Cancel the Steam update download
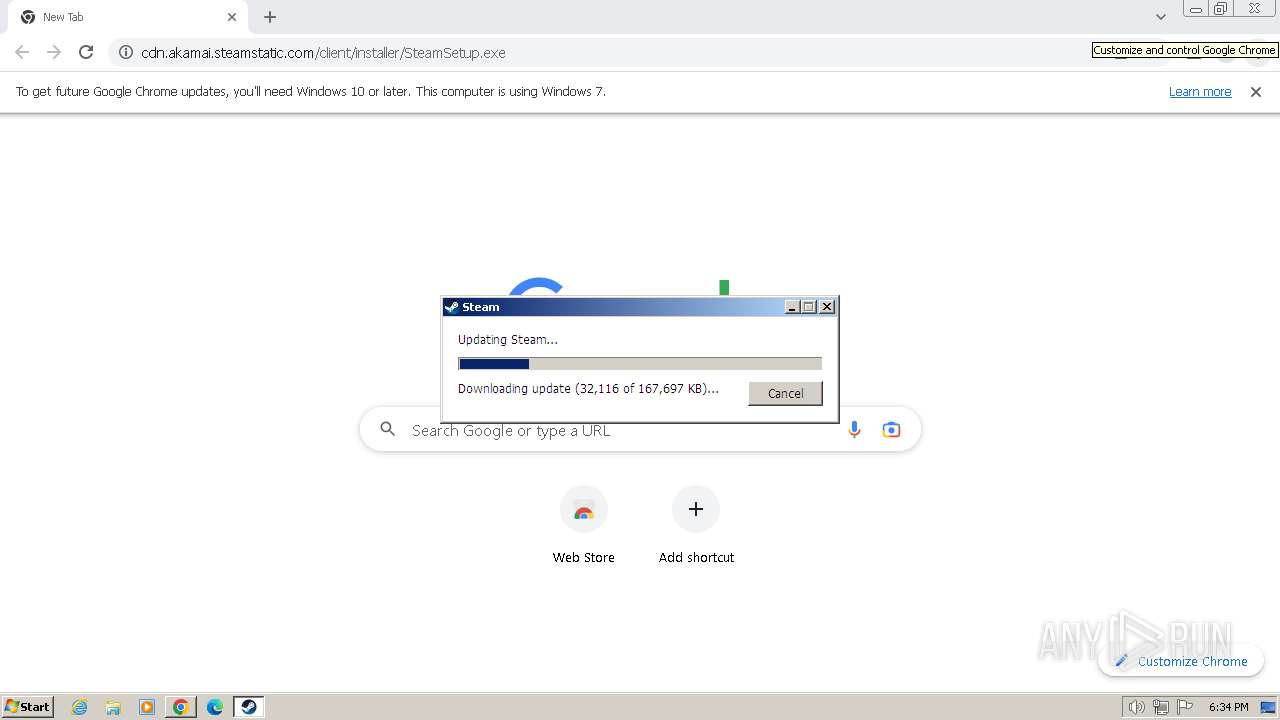This screenshot has width=1280, height=720. 785,393
